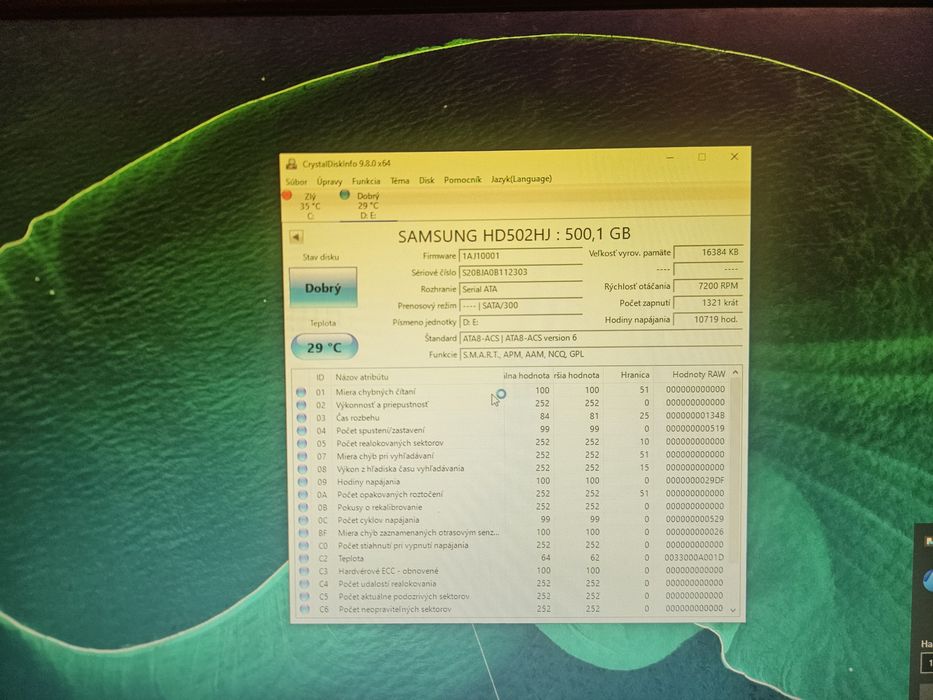Image resolution: width=933 pixels, height=700 pixels.
Task: Open the Jazyk(Language) menu
Action: click(521, 179)
